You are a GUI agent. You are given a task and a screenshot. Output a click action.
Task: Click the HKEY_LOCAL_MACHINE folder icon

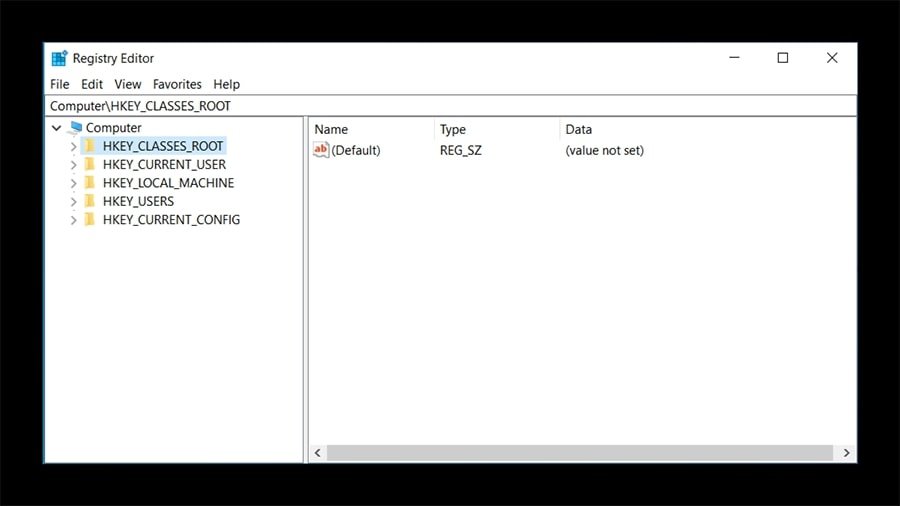coord(90,183)
